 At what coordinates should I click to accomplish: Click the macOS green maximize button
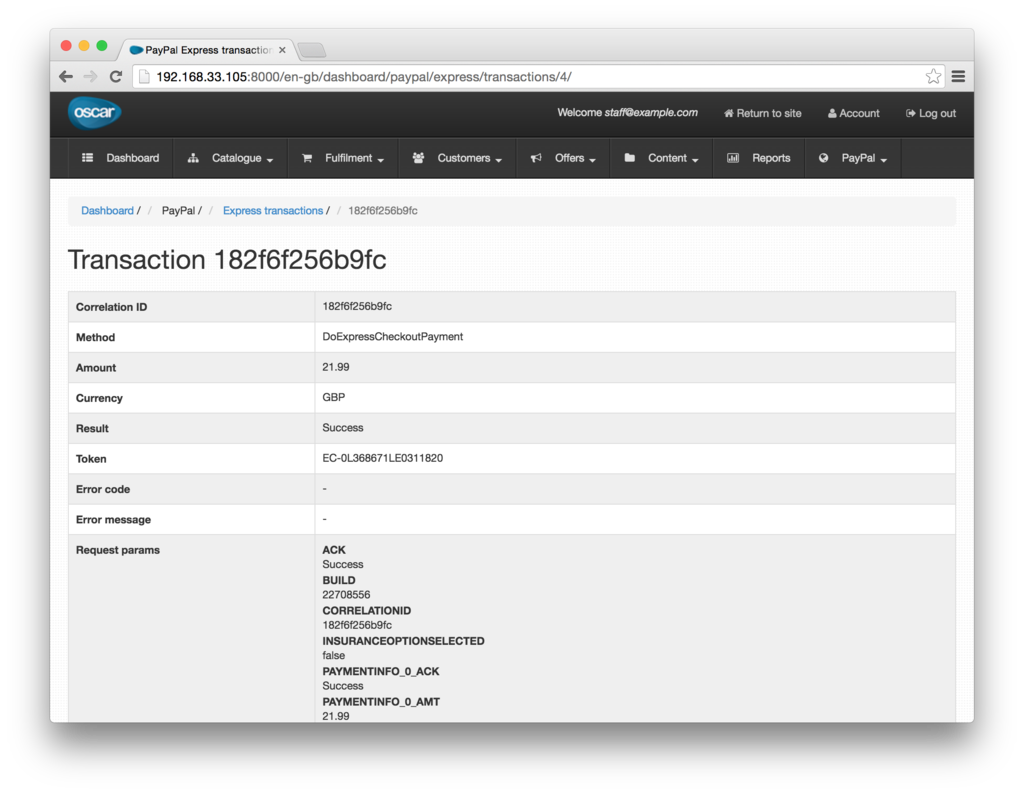pyautogui.click(x=102, y=46)
